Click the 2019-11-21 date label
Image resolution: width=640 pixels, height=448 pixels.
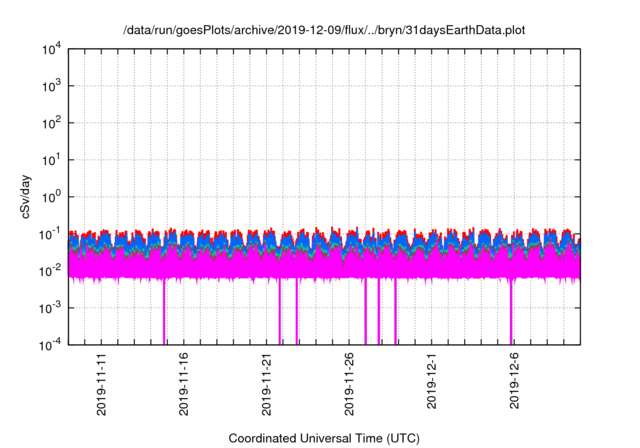pos(266,384)
